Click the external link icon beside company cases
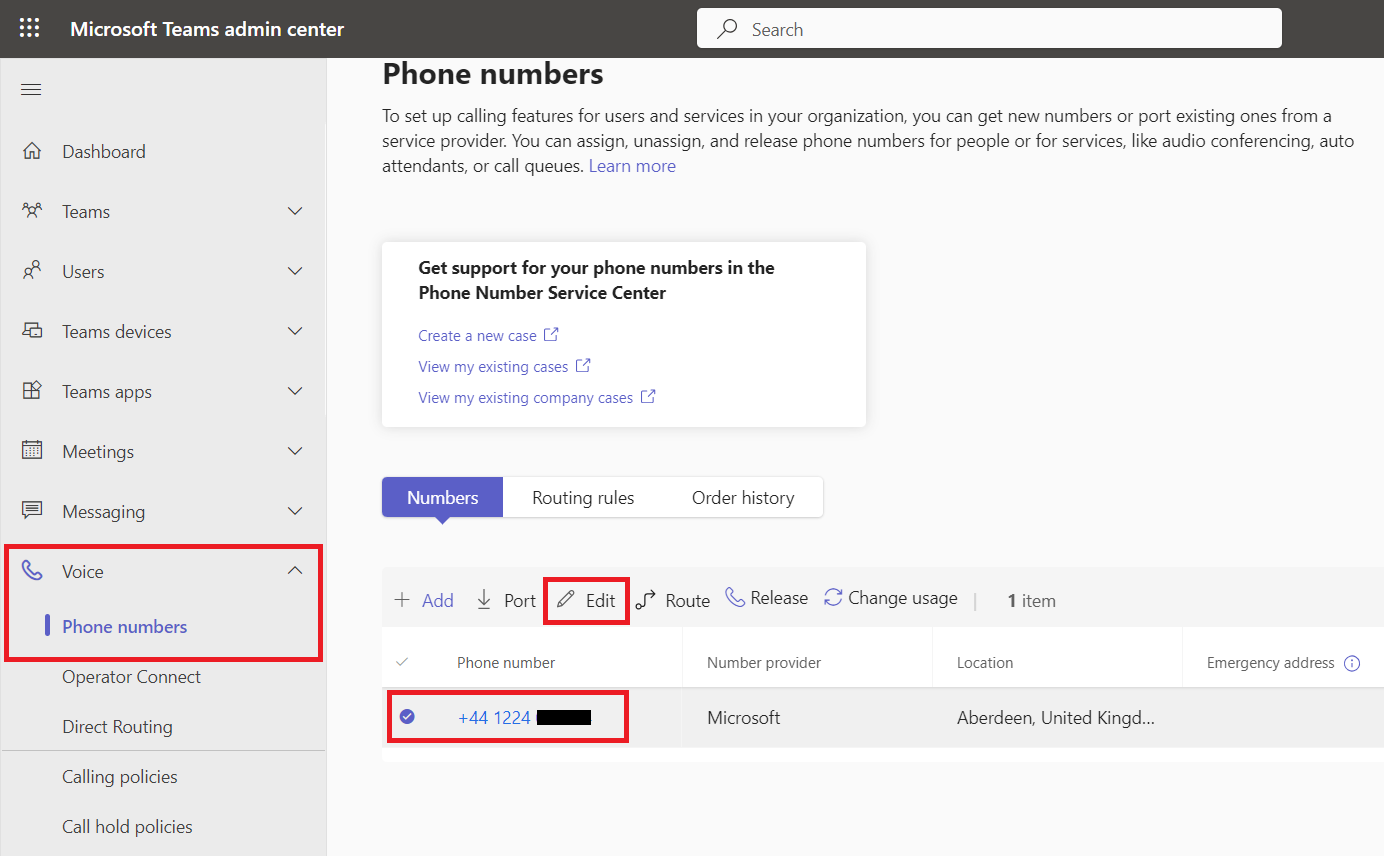This screenshot has height=856, width=1384. point(648,397)
